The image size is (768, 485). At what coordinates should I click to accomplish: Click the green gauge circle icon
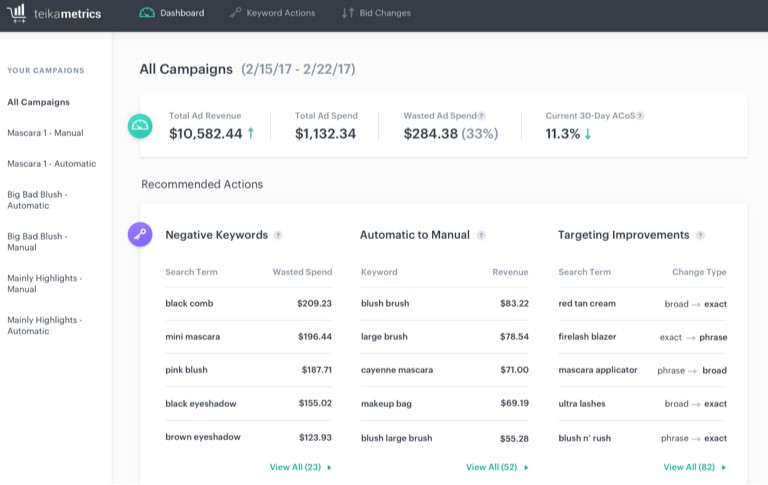[x=140, y=126]
